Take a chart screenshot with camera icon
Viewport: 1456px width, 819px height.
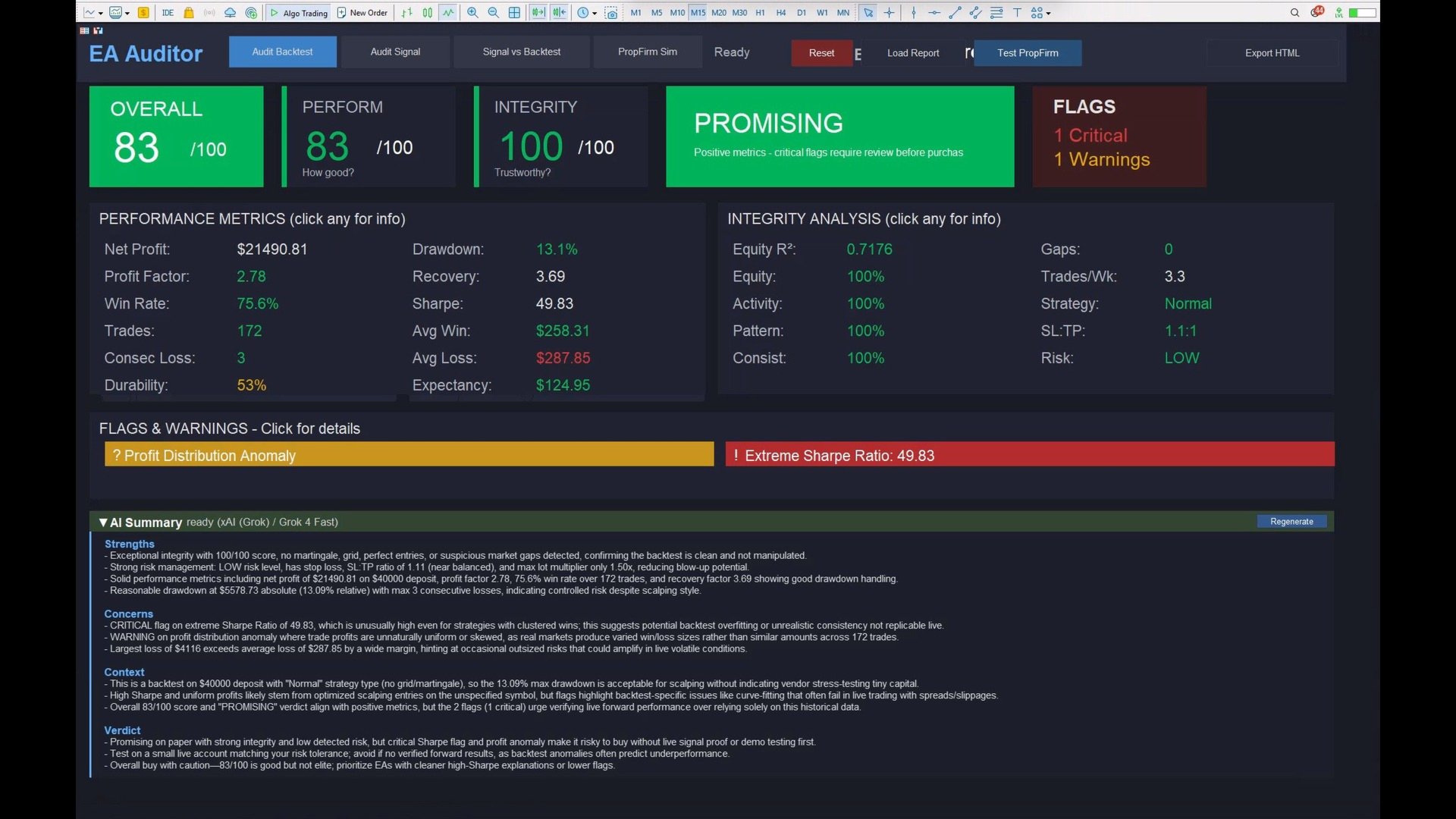(x=612, y=13)
